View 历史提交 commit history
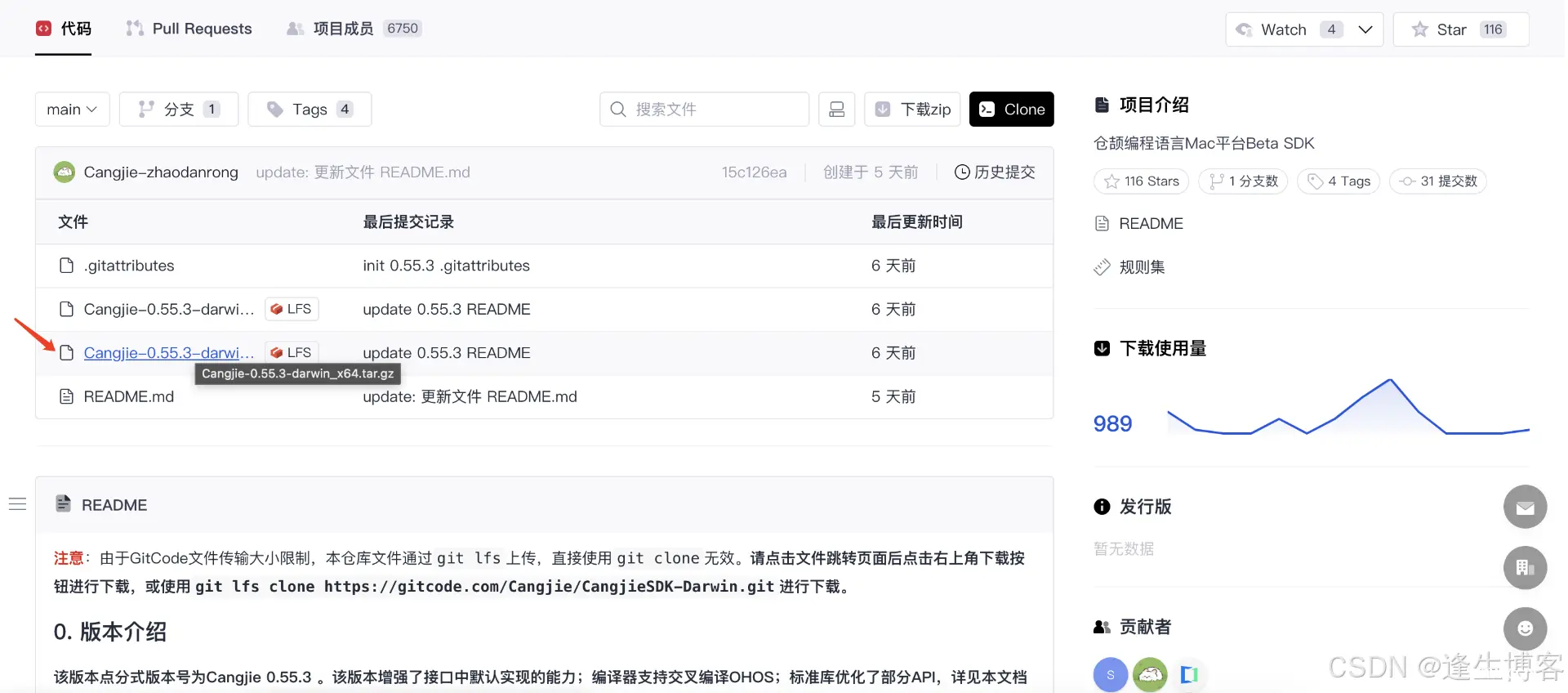 995,172
